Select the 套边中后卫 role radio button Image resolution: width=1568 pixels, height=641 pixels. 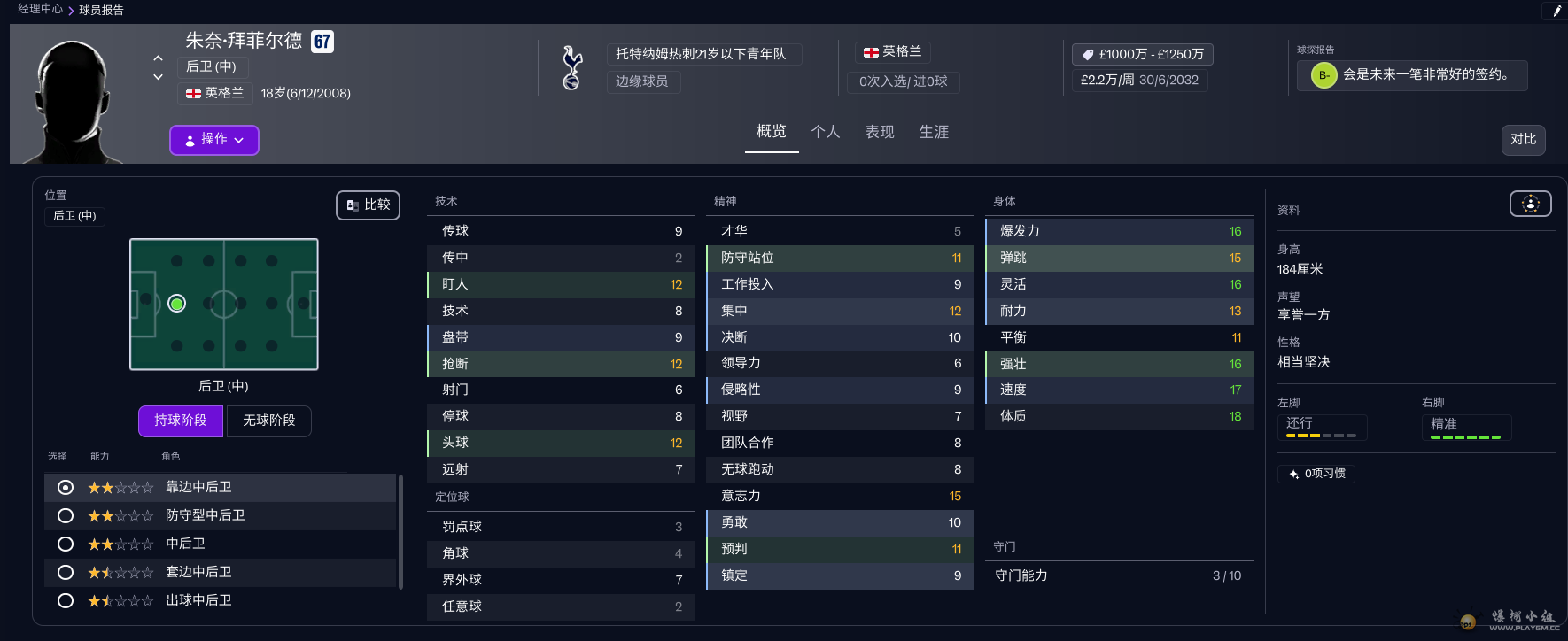(66, 572)
